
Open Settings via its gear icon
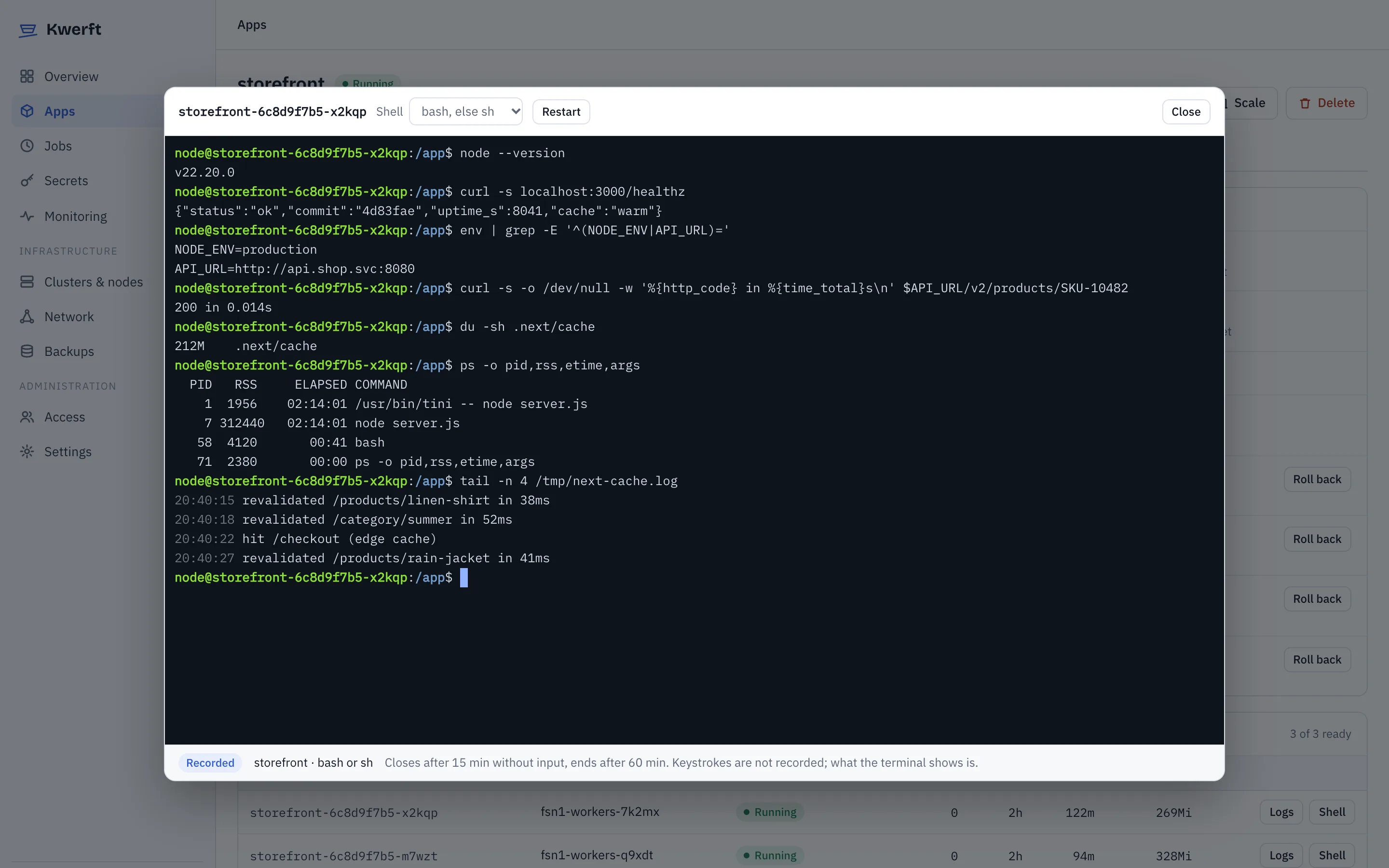click(x=27, y=452)
